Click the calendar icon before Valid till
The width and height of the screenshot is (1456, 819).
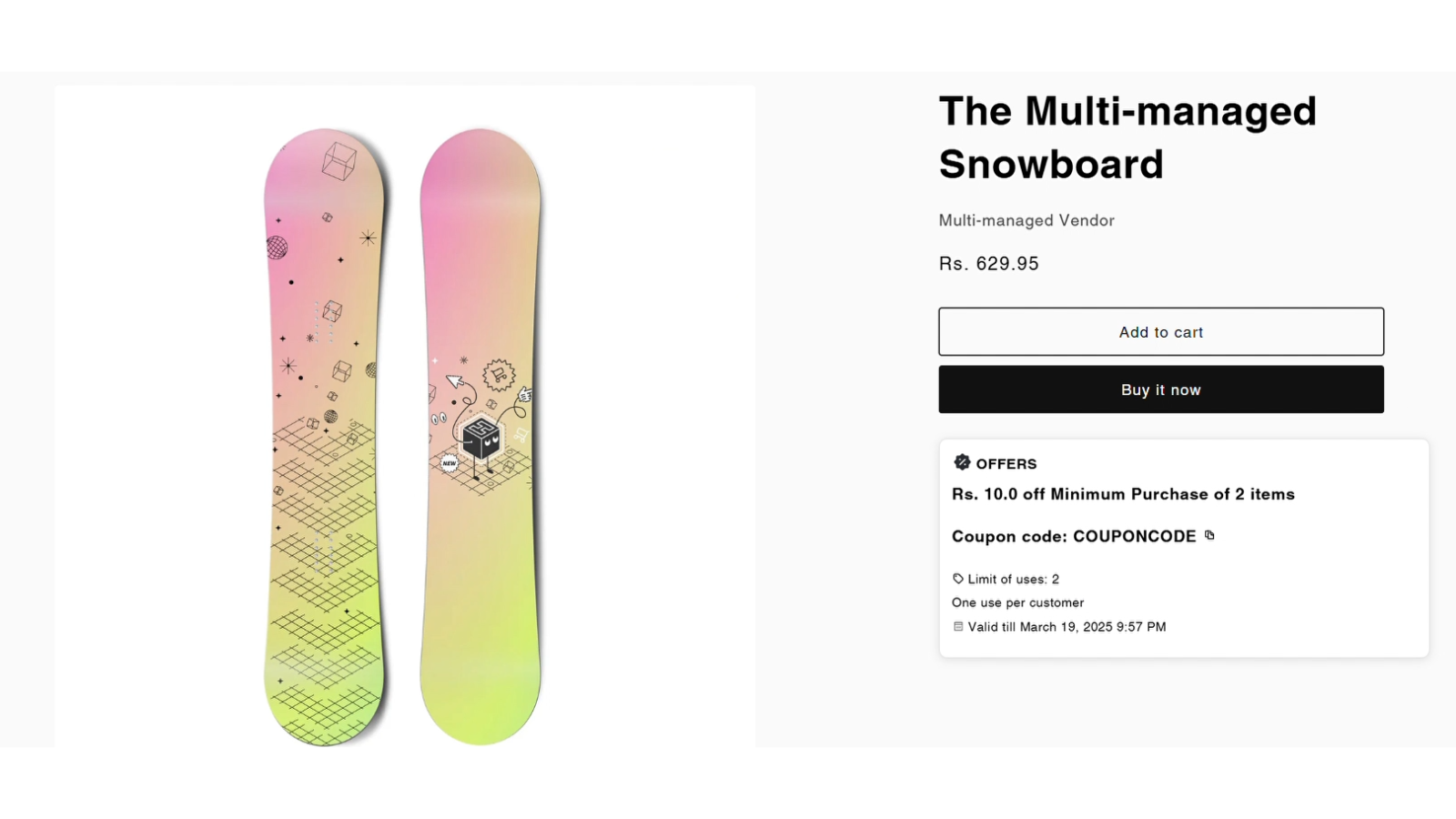(x=958, y=627)
